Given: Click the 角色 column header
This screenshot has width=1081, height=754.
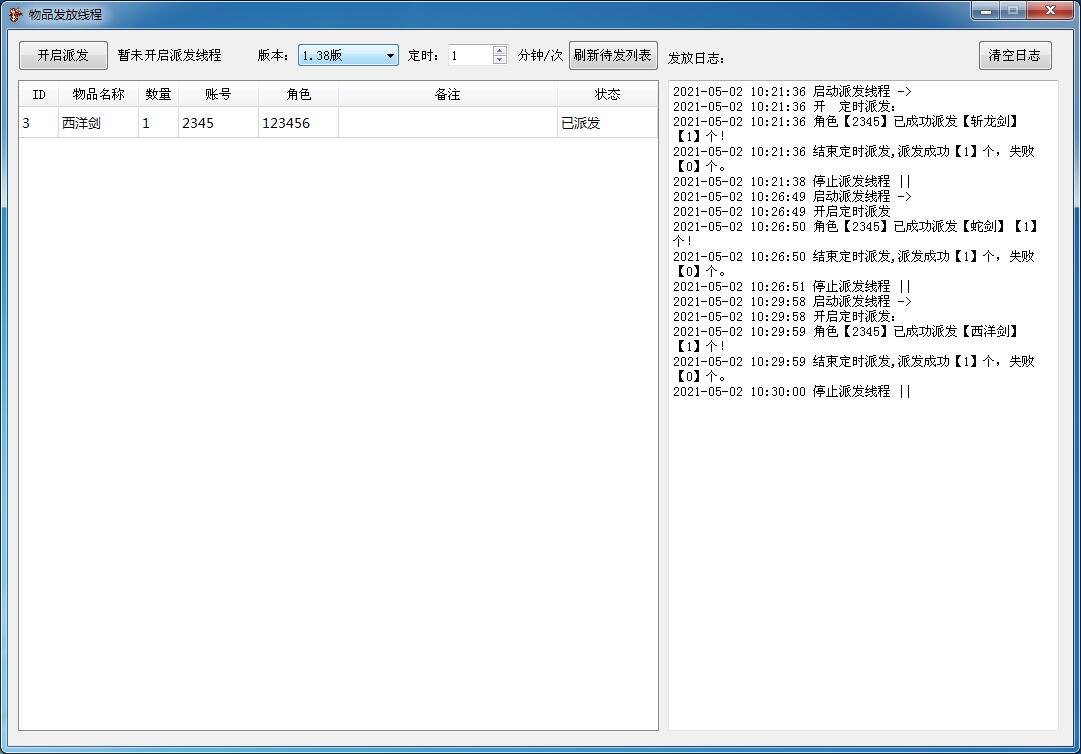Looking at the screenshot, I should click(299, 94).
